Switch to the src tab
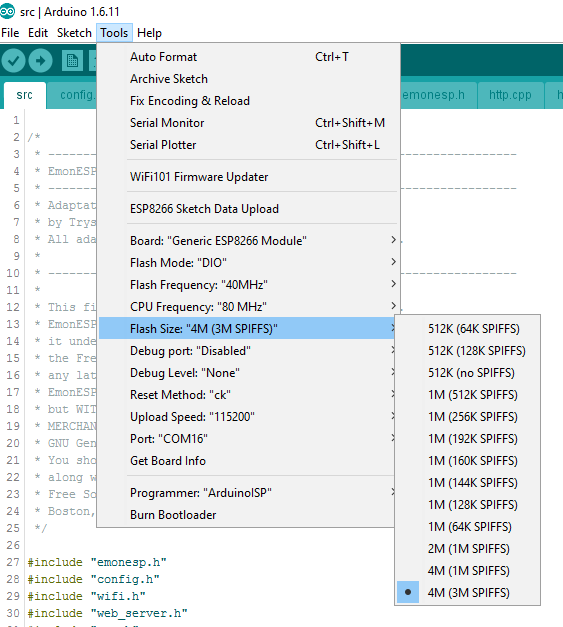 pos(24,95)
